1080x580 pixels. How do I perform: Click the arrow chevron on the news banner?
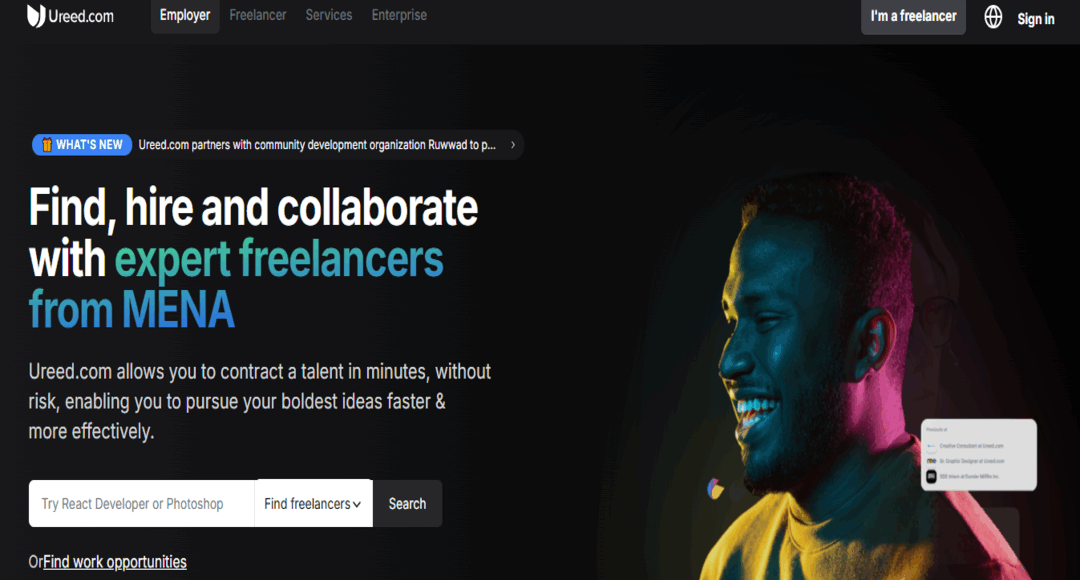coord(512,145)
